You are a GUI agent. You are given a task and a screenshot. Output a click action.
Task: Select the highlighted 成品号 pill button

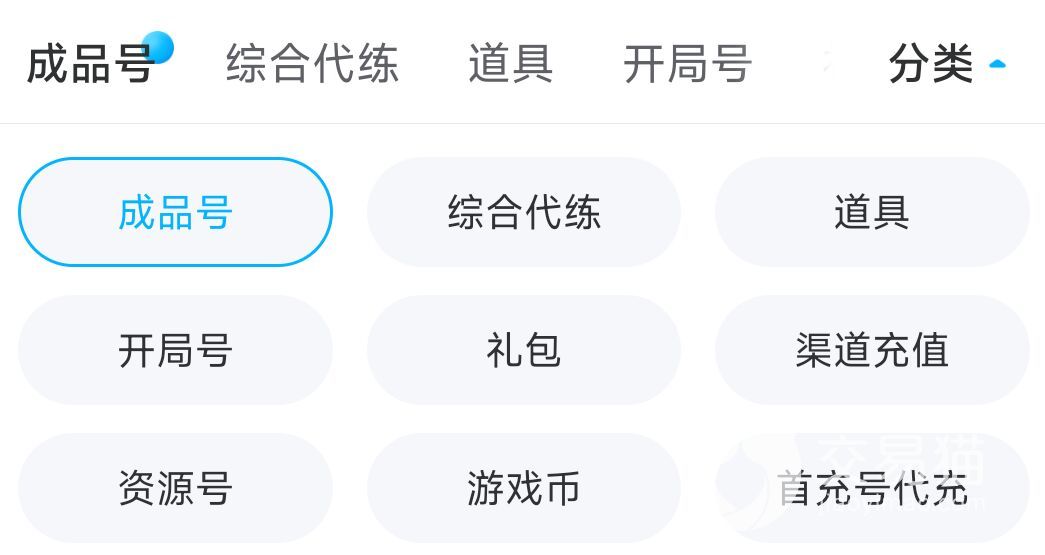(x=175, y=212)
